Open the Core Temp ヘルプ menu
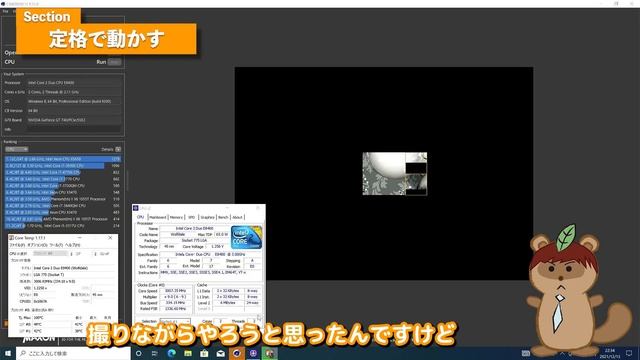Image resolution: width=640 pixels, height=360 pixels. pos(73,245)
